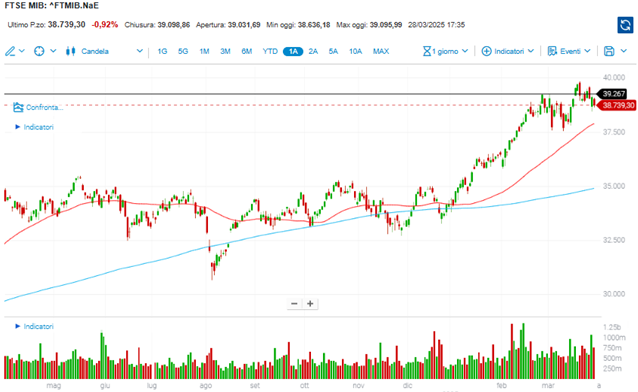Click the hourglass interval icon
Screen dimensions: 638x392
[x=427, y=51]
